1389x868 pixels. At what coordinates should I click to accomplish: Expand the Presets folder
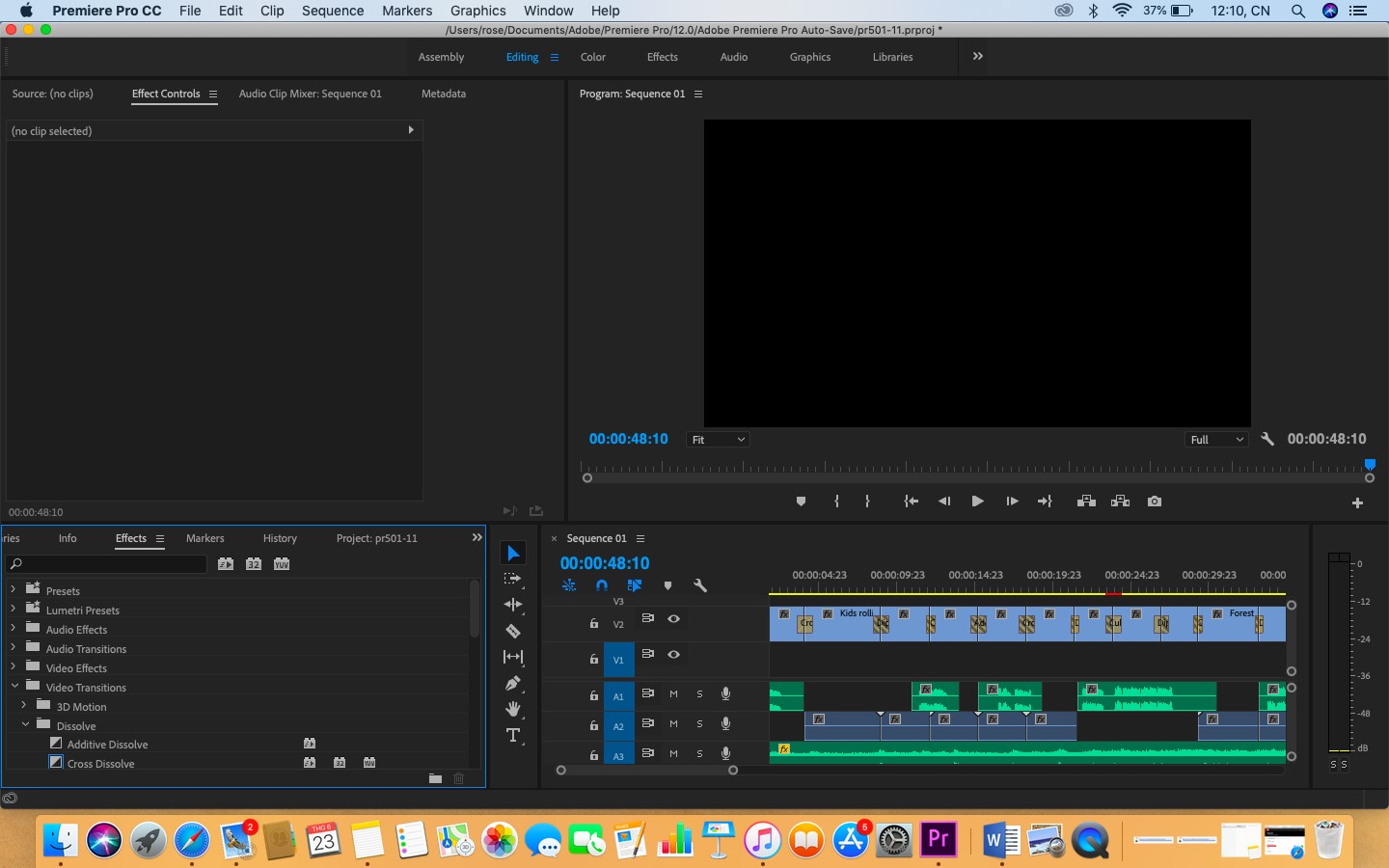click(13, 589)
